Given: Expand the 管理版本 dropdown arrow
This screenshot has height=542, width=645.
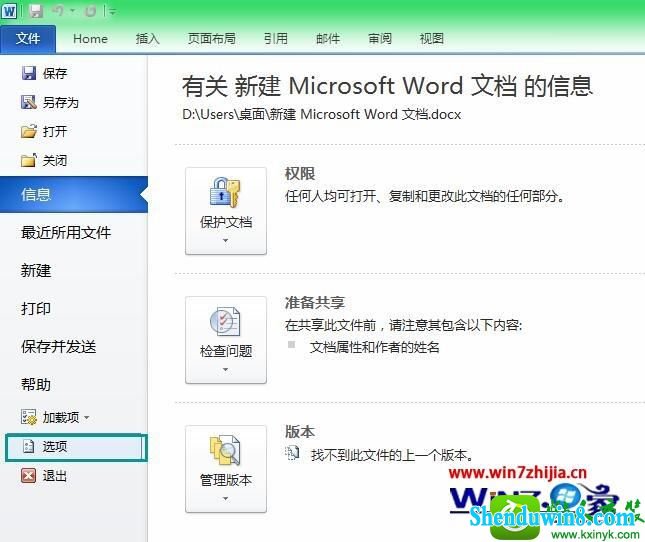Looking at the screenshot, I should pos(225,499).
